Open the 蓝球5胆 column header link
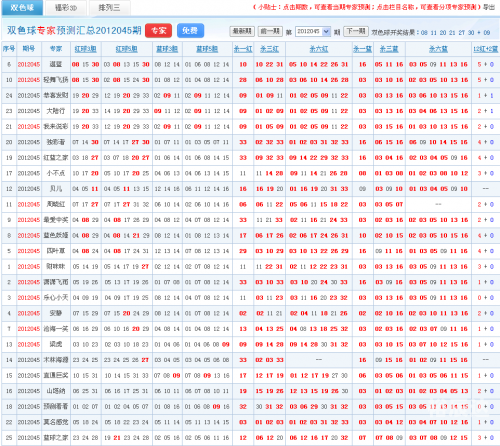The height and width of the screenshot is (446, 500). click(207, 49)
